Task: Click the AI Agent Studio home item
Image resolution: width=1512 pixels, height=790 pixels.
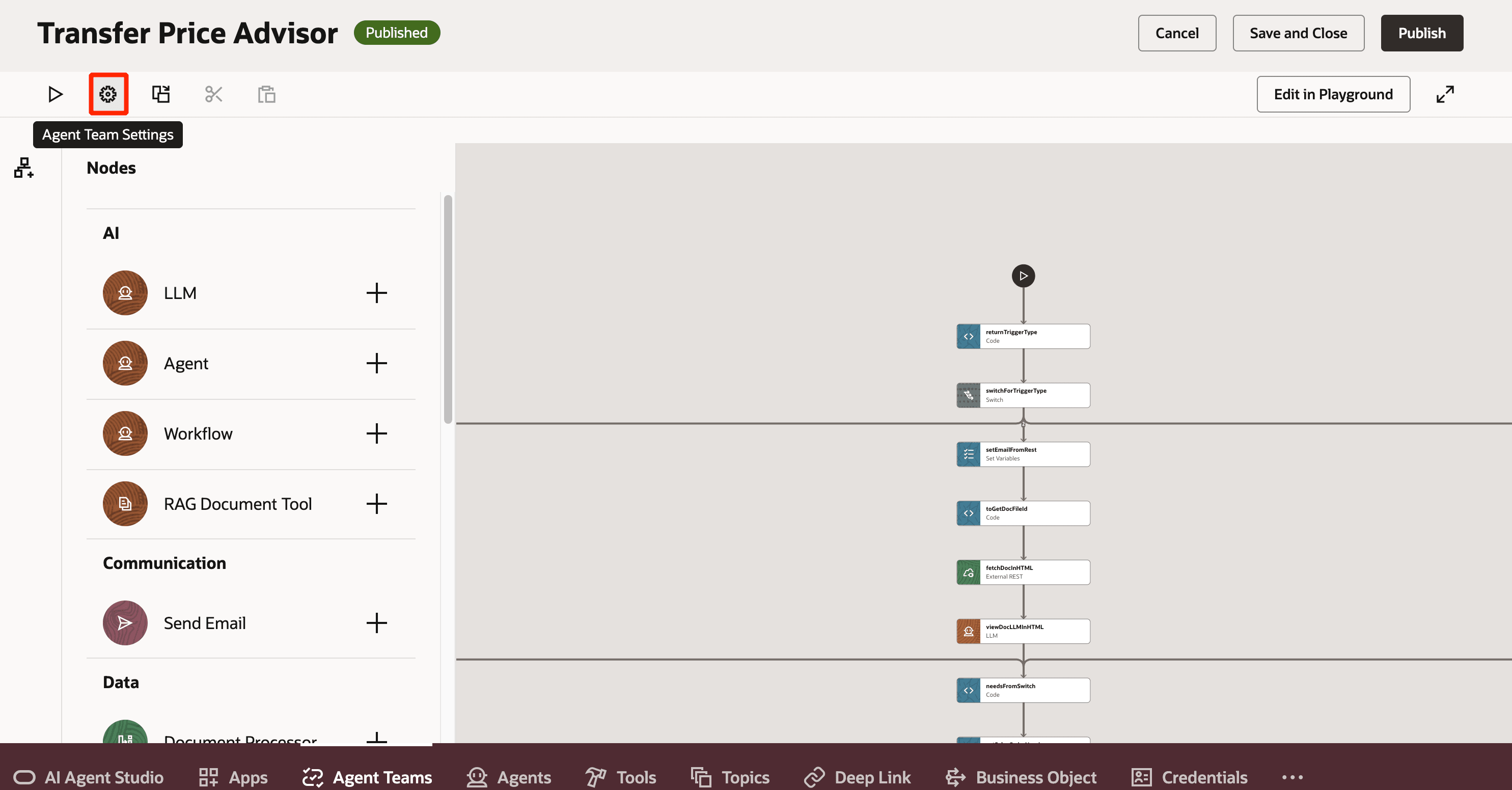Action: pyautogui.click(x=89, y=777)
